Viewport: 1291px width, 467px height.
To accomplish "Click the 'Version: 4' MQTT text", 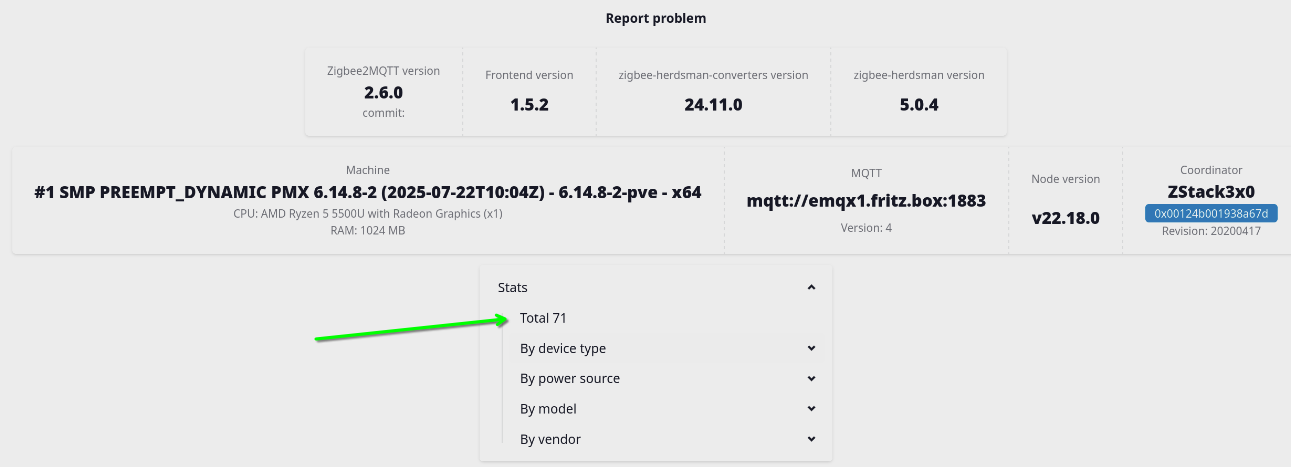I will [866, 228].
